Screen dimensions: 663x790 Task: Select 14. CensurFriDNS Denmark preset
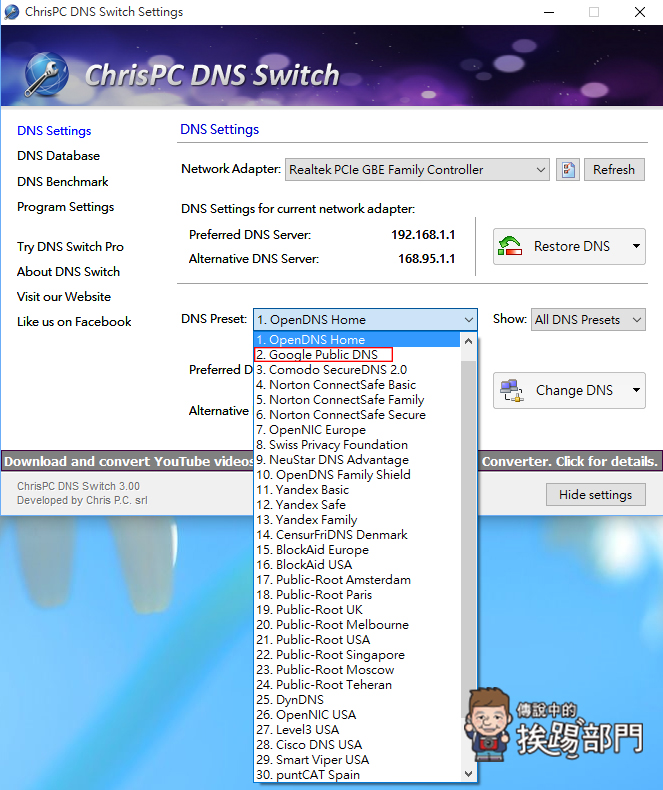[357, 535]
